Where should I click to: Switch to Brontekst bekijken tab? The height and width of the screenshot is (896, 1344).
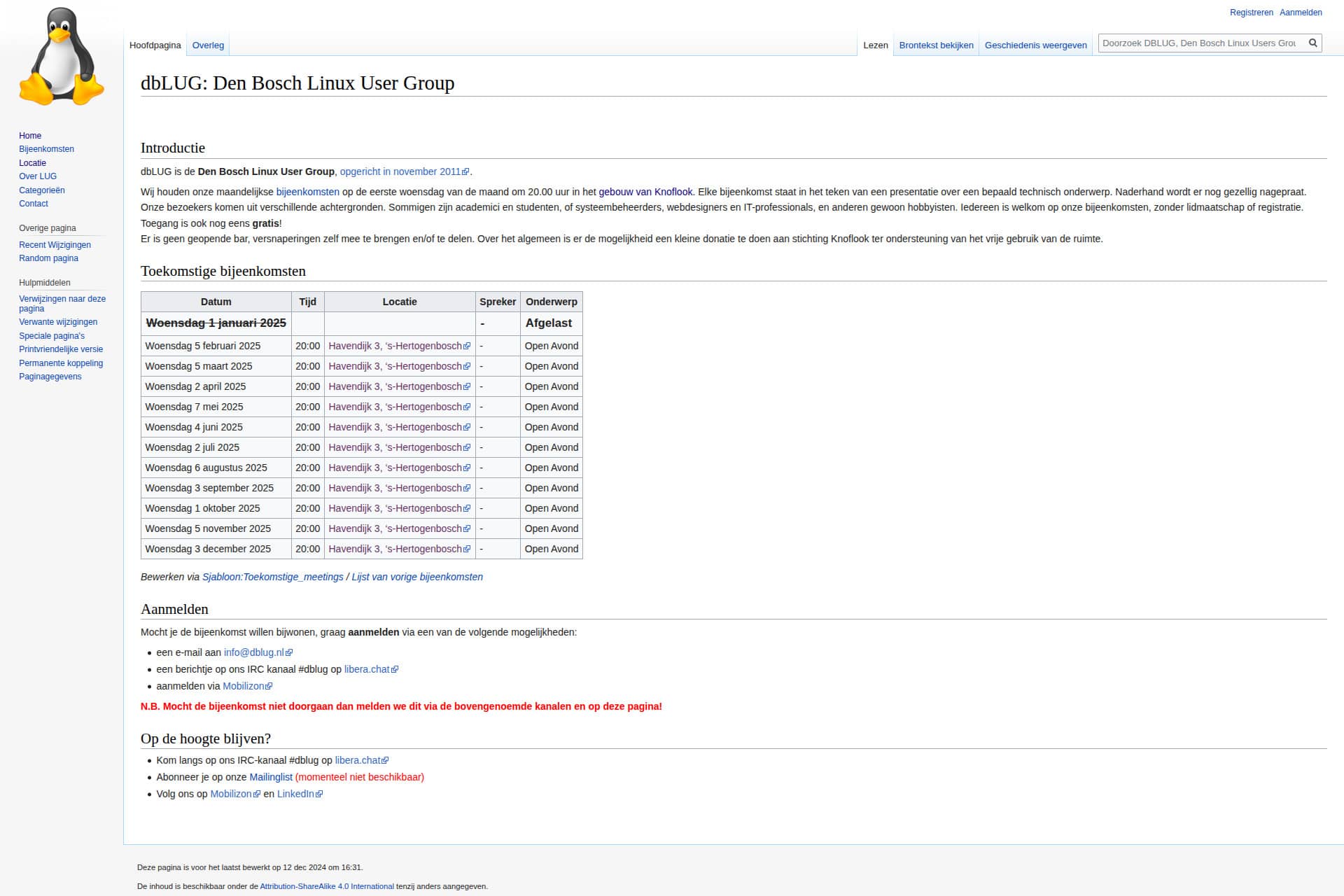(x=936, y=45)
